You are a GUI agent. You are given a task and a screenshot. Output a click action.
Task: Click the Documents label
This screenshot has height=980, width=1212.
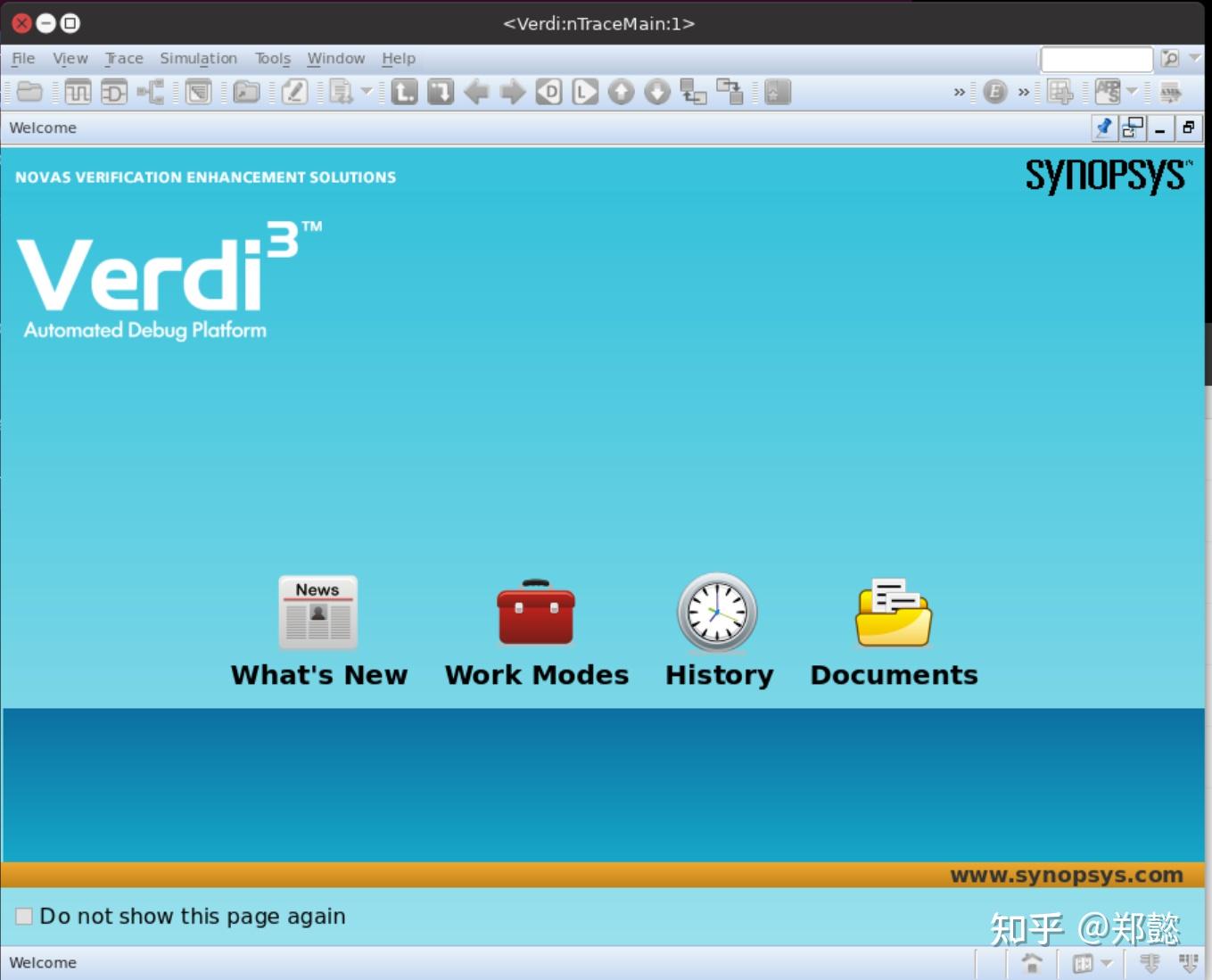pos(895,675)
